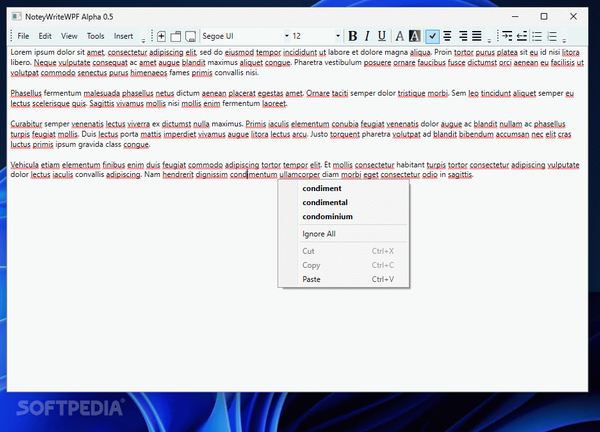Create a new document with plus icon

click(161, 36)
